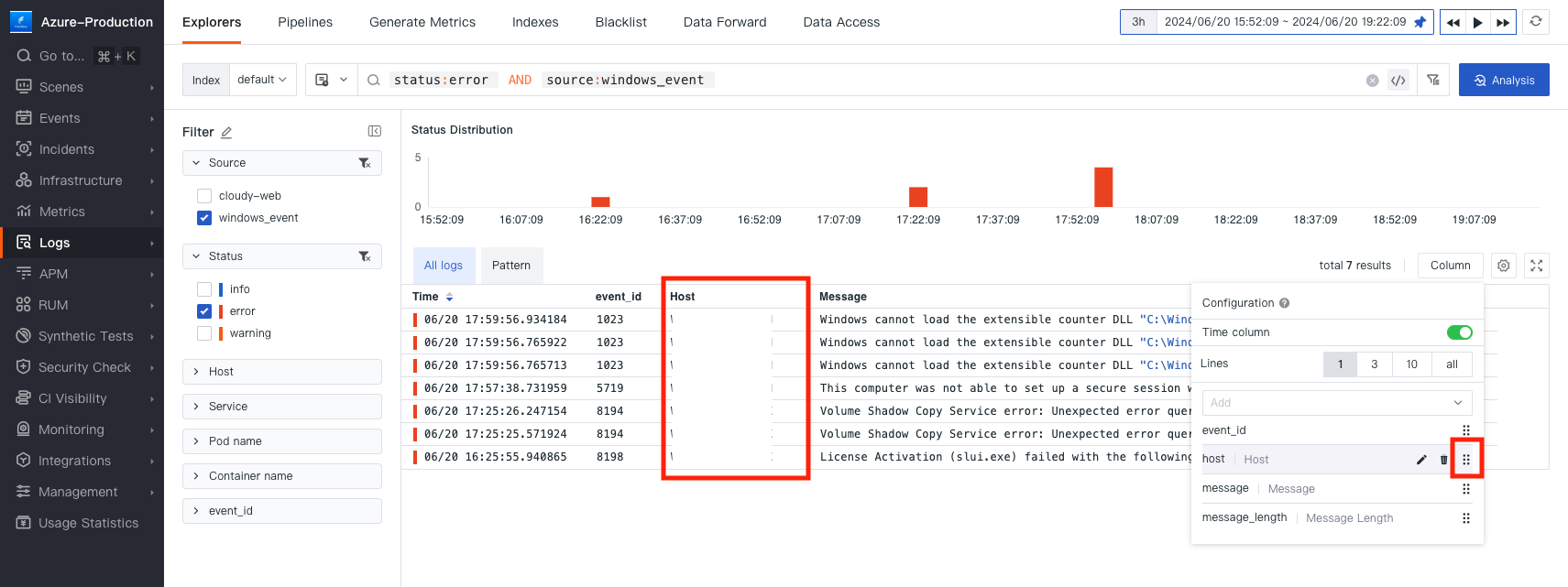
Task: Select the Pattern tab
Action: [511, 266]
